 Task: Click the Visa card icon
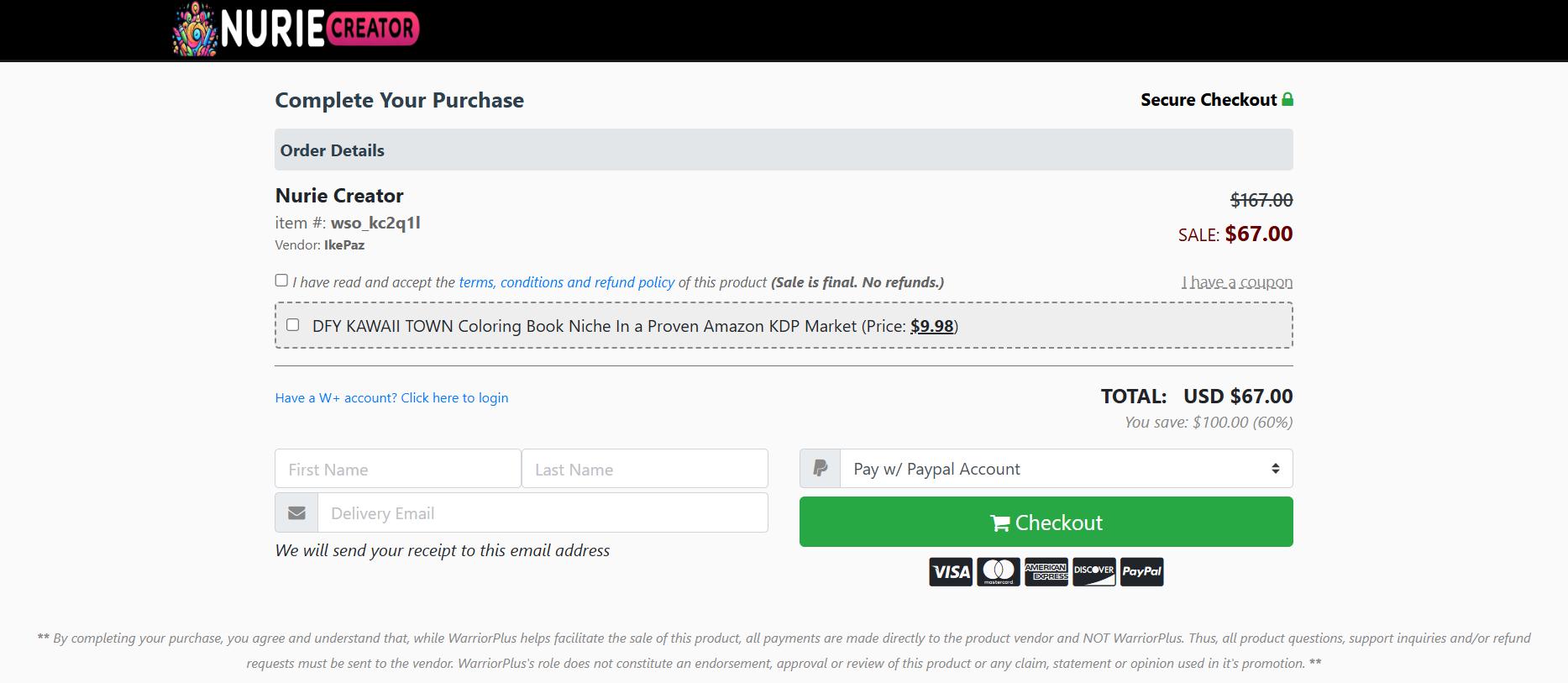951,572
